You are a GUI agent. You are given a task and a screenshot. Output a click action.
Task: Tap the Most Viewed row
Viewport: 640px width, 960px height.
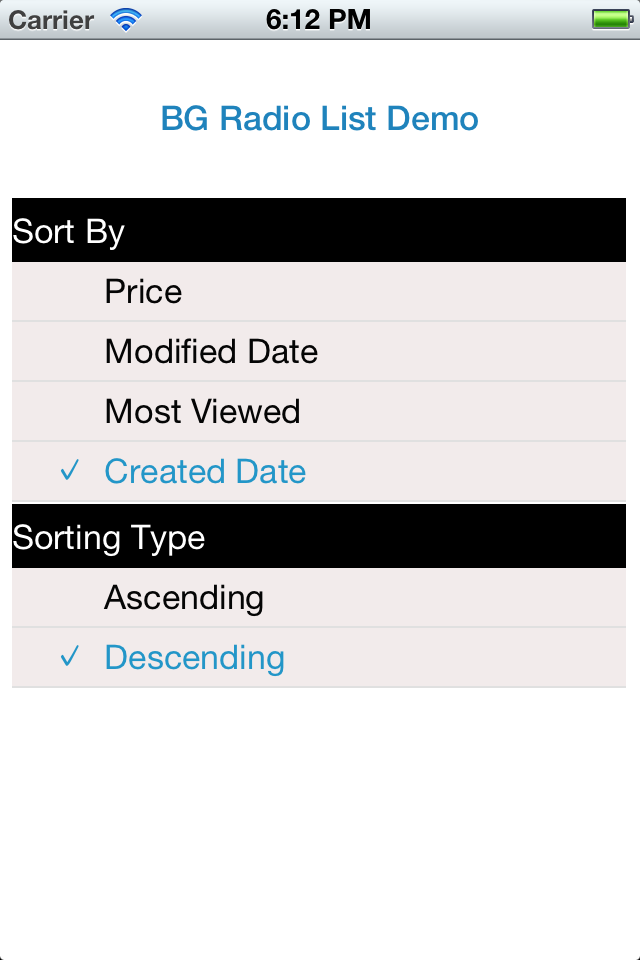pos(320,411)
